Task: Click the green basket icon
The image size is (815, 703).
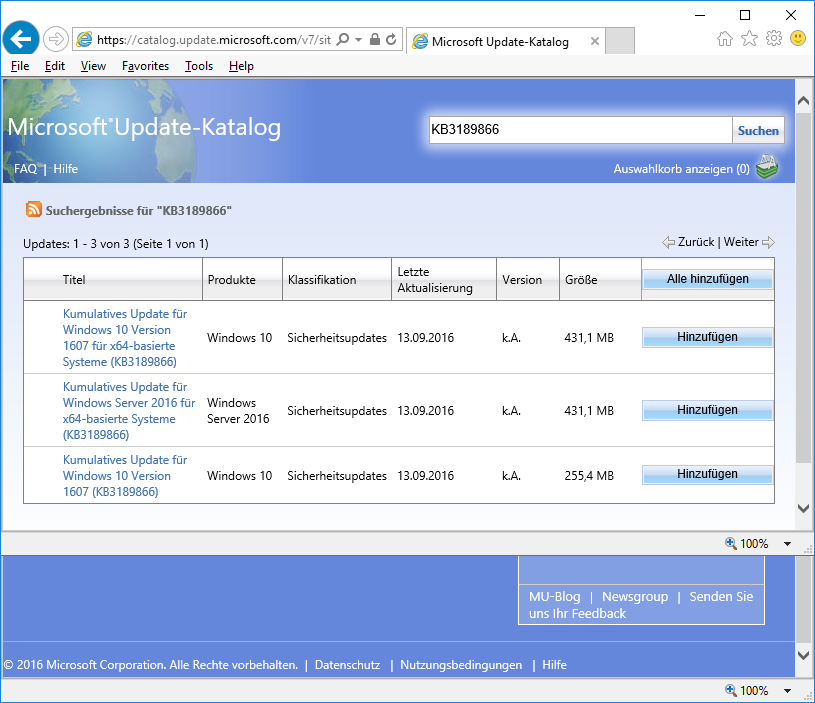Action: pos(767,167)
